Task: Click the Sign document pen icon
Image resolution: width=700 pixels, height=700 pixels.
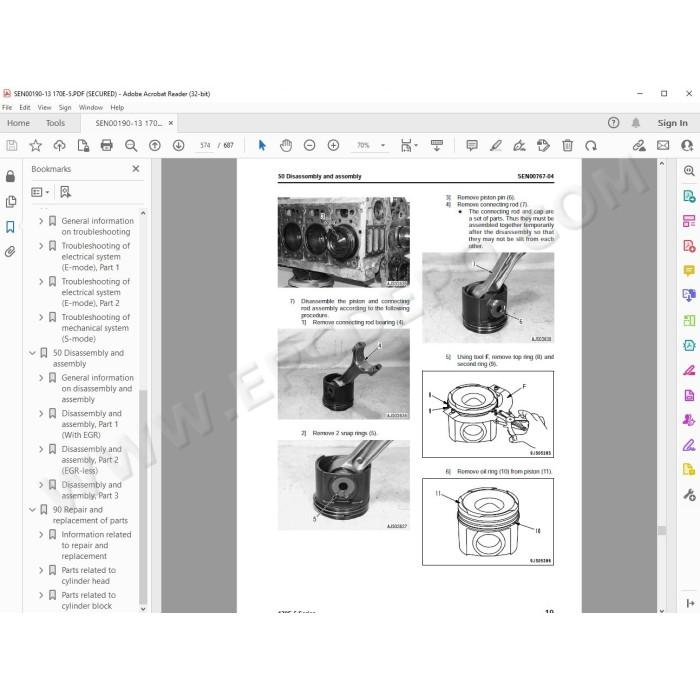Action: 519,146
